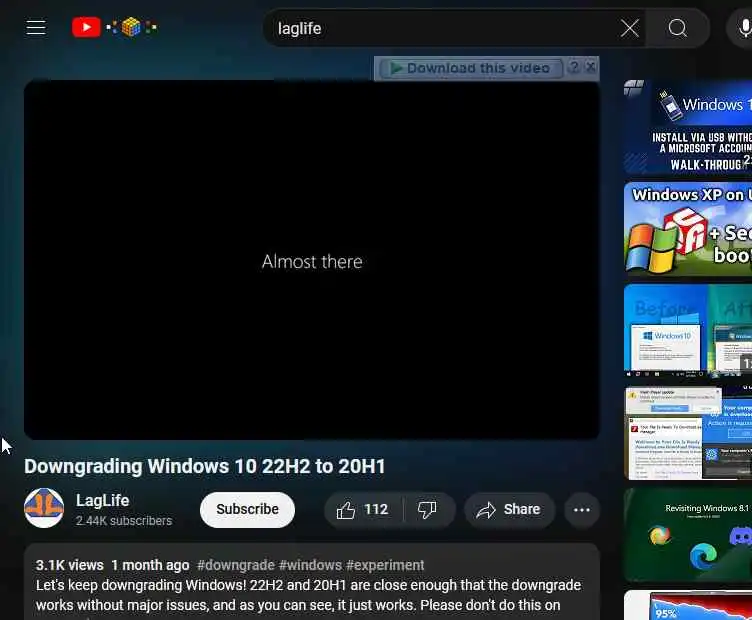Open the 95% chart thumbnail
The width and height of the screenshot is (752, 620).
688,605
